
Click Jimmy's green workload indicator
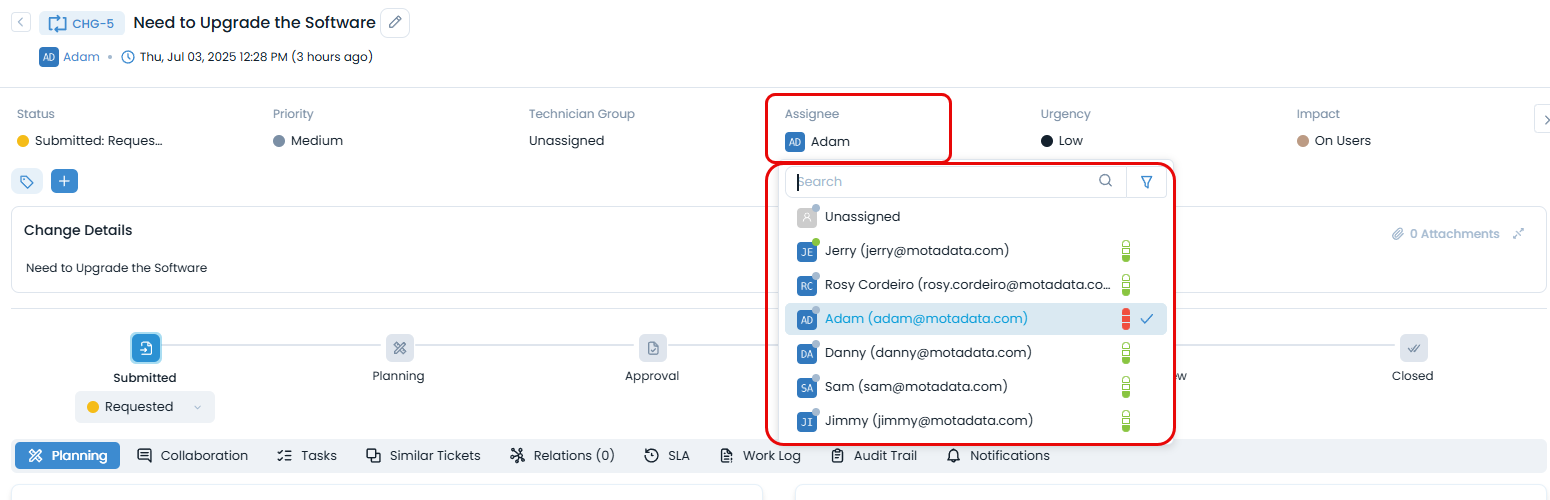point(1125,421)
